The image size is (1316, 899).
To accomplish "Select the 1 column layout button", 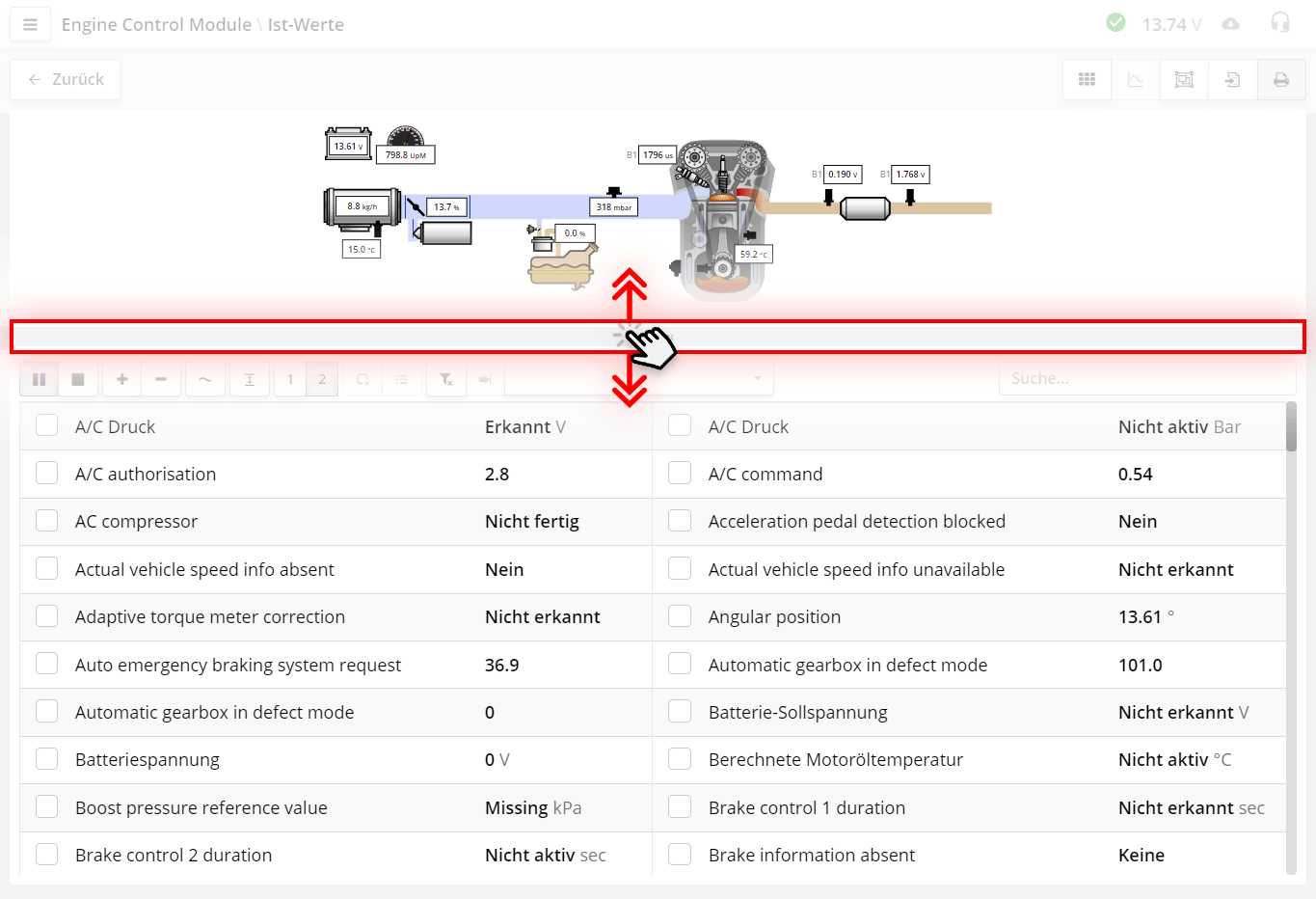I will click(290, 379).
